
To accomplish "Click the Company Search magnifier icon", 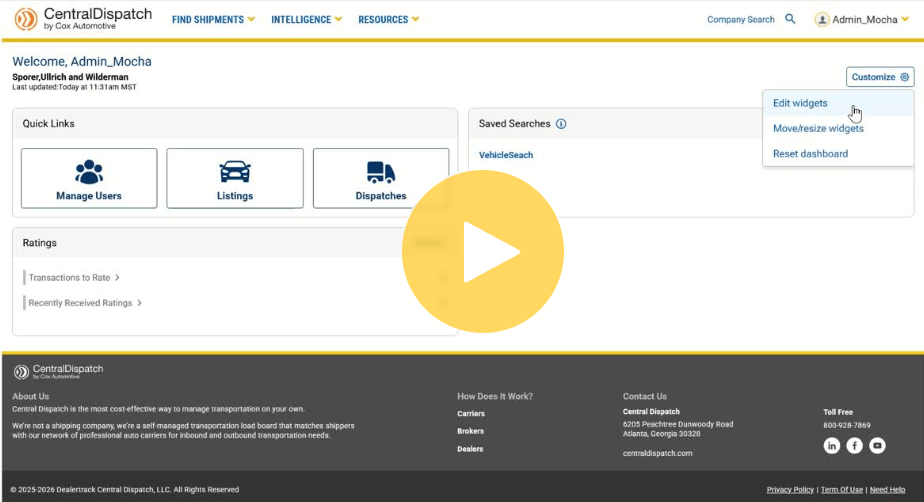I will click(790, 19).
